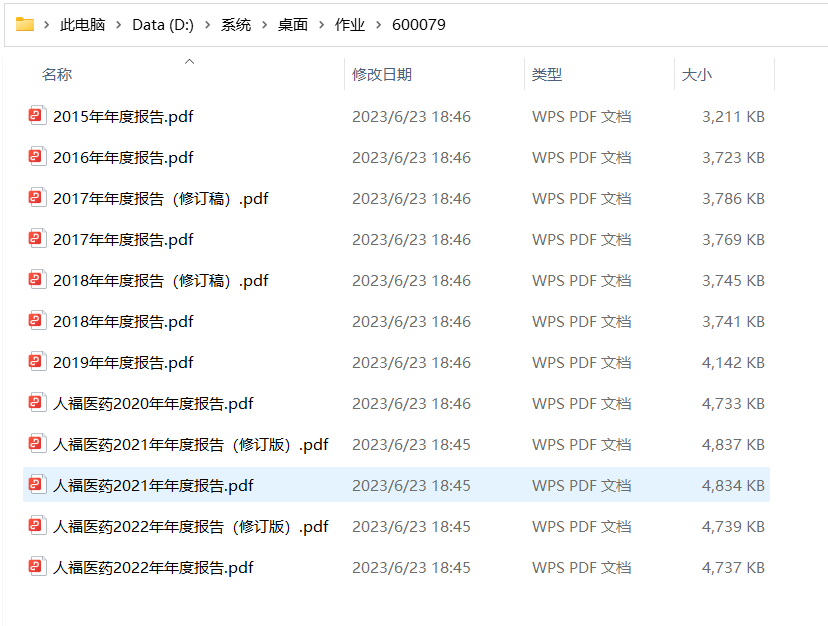Click PDF icon of 人福医药2022年年度报告.pdf
828x626 pixels.
[37, 567]
